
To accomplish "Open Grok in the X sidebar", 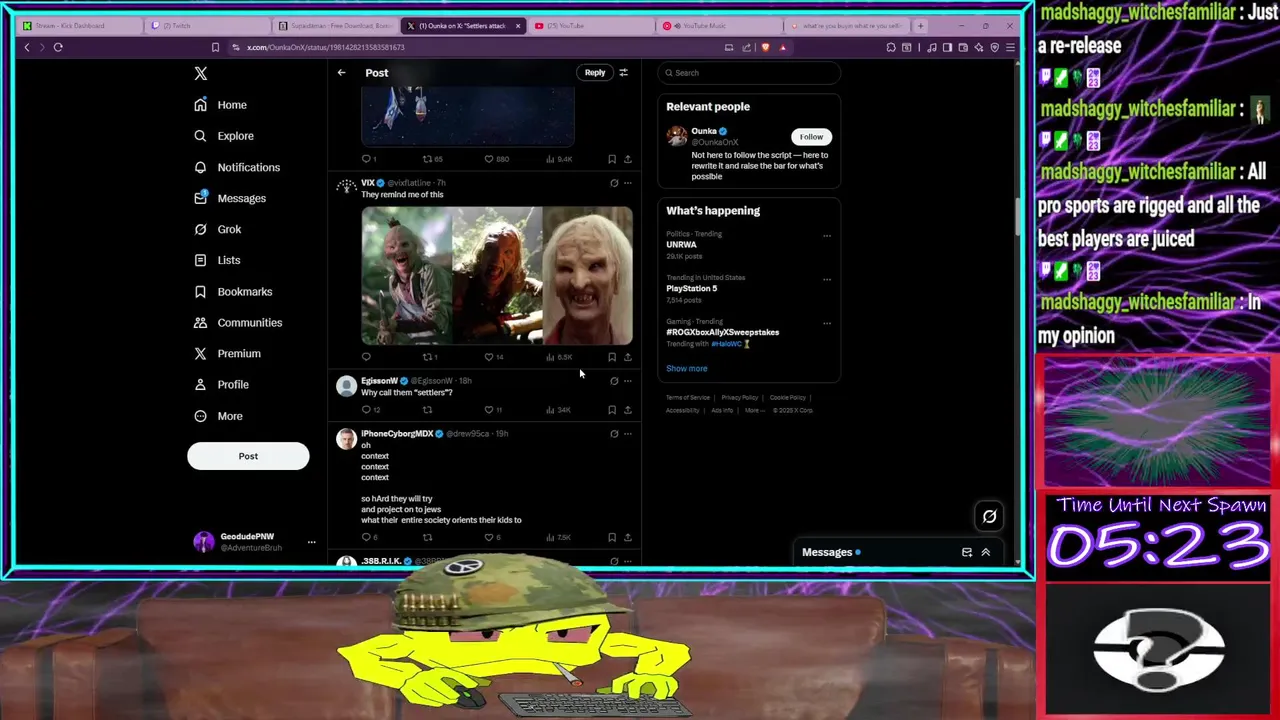I will [x=217, y=229].
